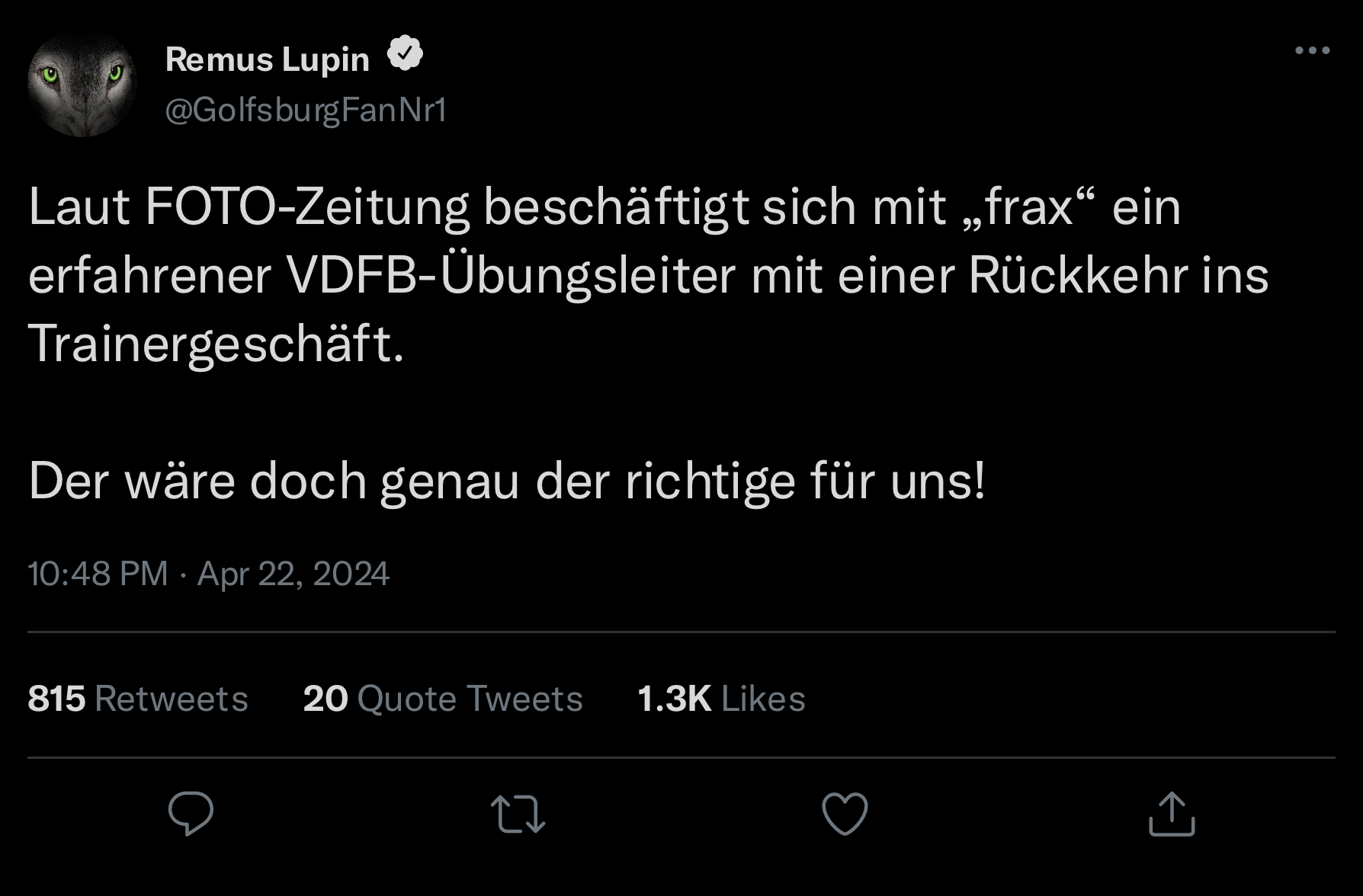1363x896 pixels.
Task: Click the word Rückkehr in tweet
Action: (1078, 276)
